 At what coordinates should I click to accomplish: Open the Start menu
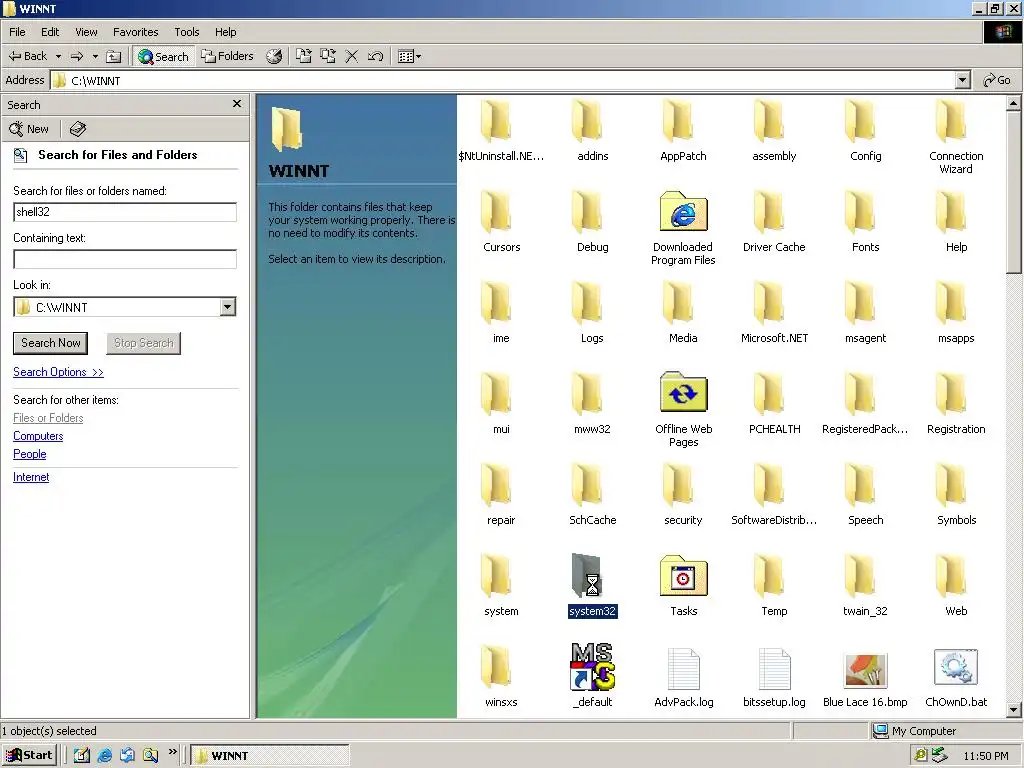pyautogui.click(x=29, y=756)
